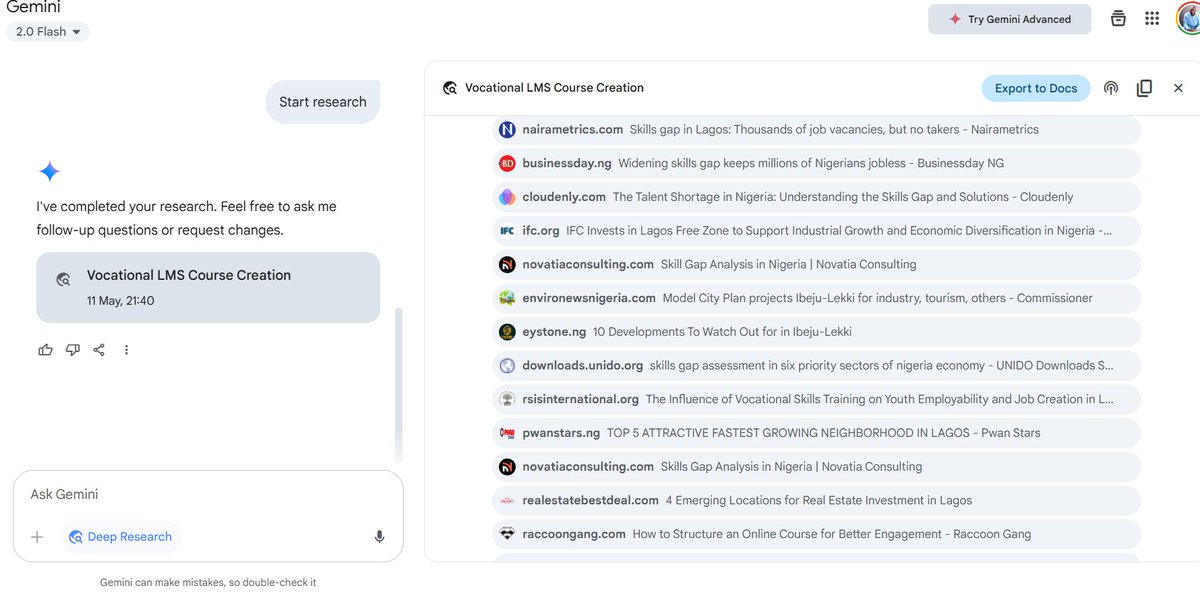Screen dimensions: 1200x592
Task: Open the realestatebestdeal.com source link
Action: click(817, 500)
